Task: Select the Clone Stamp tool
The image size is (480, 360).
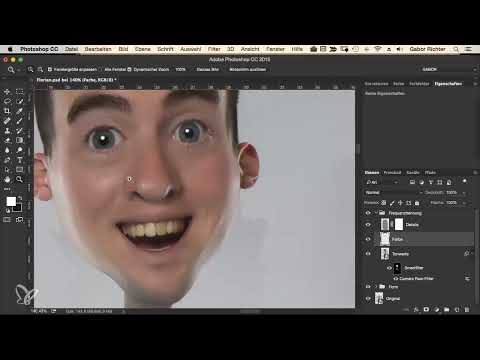Action: tap(7, 130)
